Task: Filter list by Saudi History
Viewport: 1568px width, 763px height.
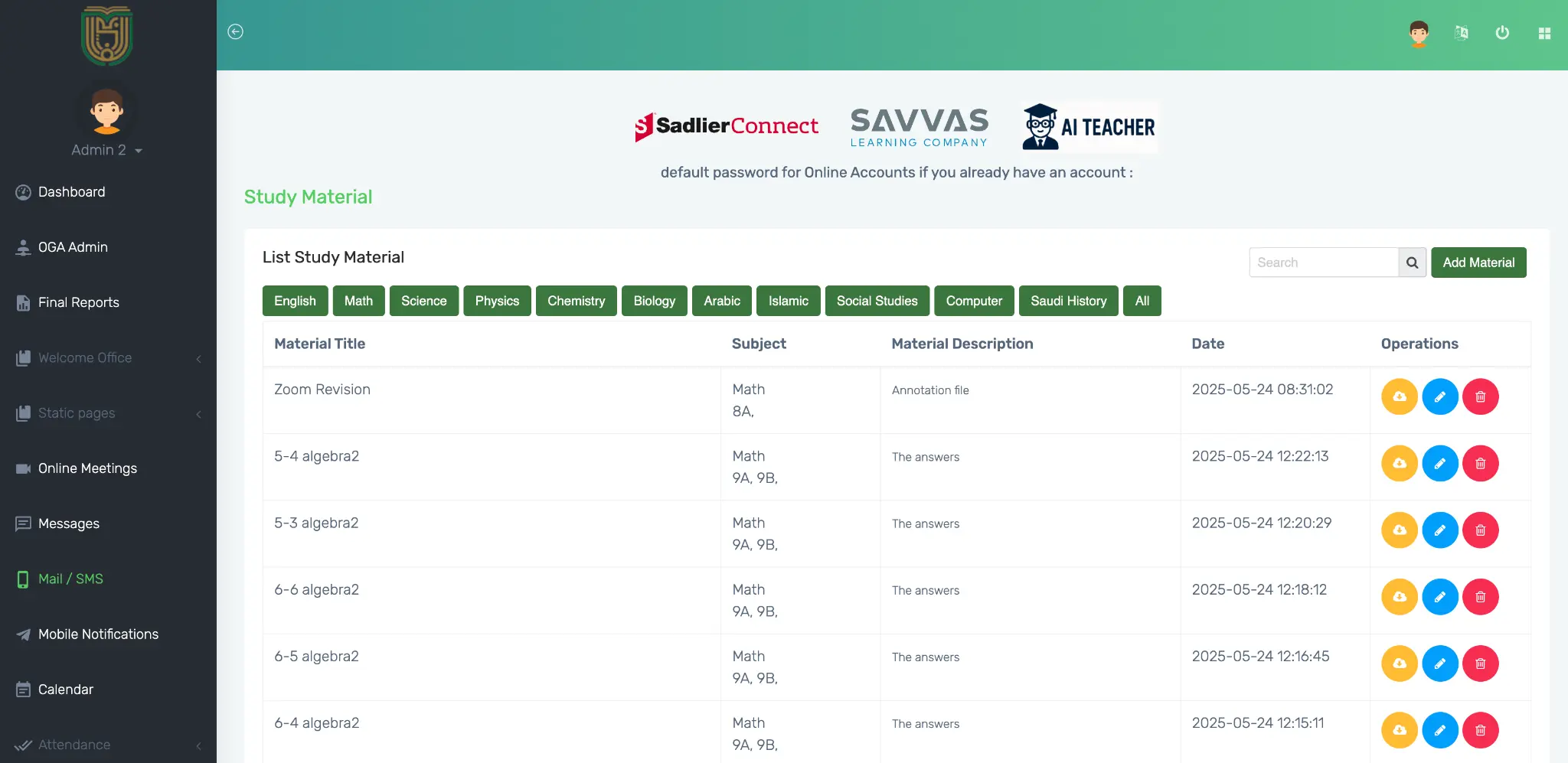Action: click(x=1068, y=301)
